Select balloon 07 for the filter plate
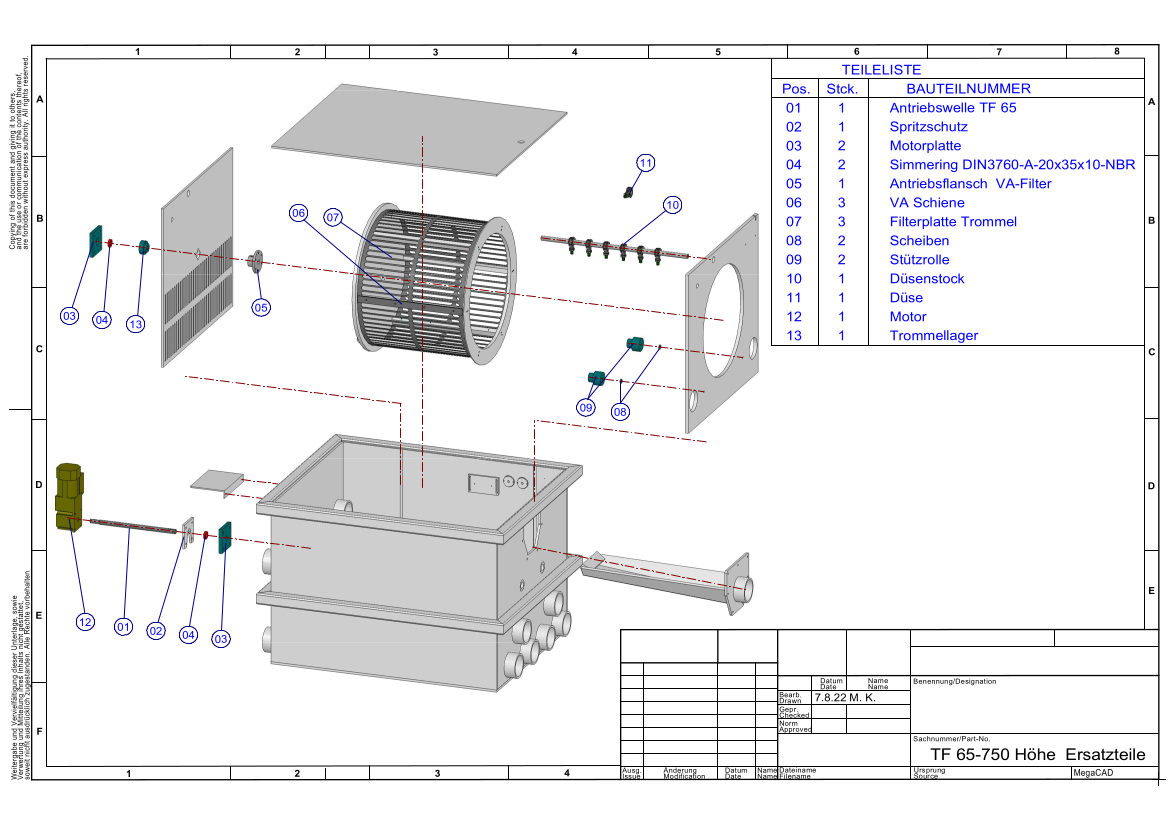The image size is (1169, 826). point(333,216)
